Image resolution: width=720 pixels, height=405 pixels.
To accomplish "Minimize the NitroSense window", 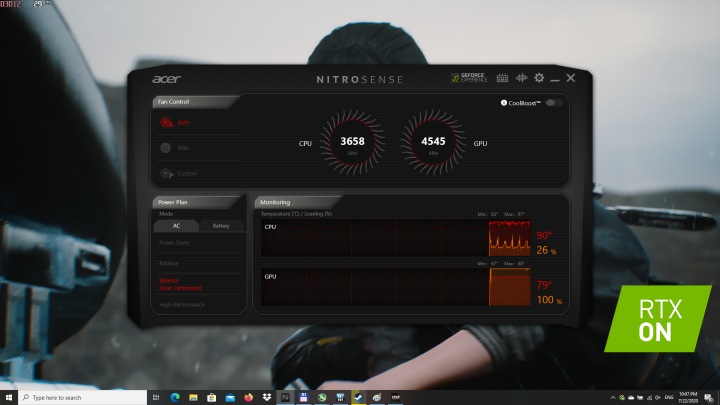I will [555, 79].
